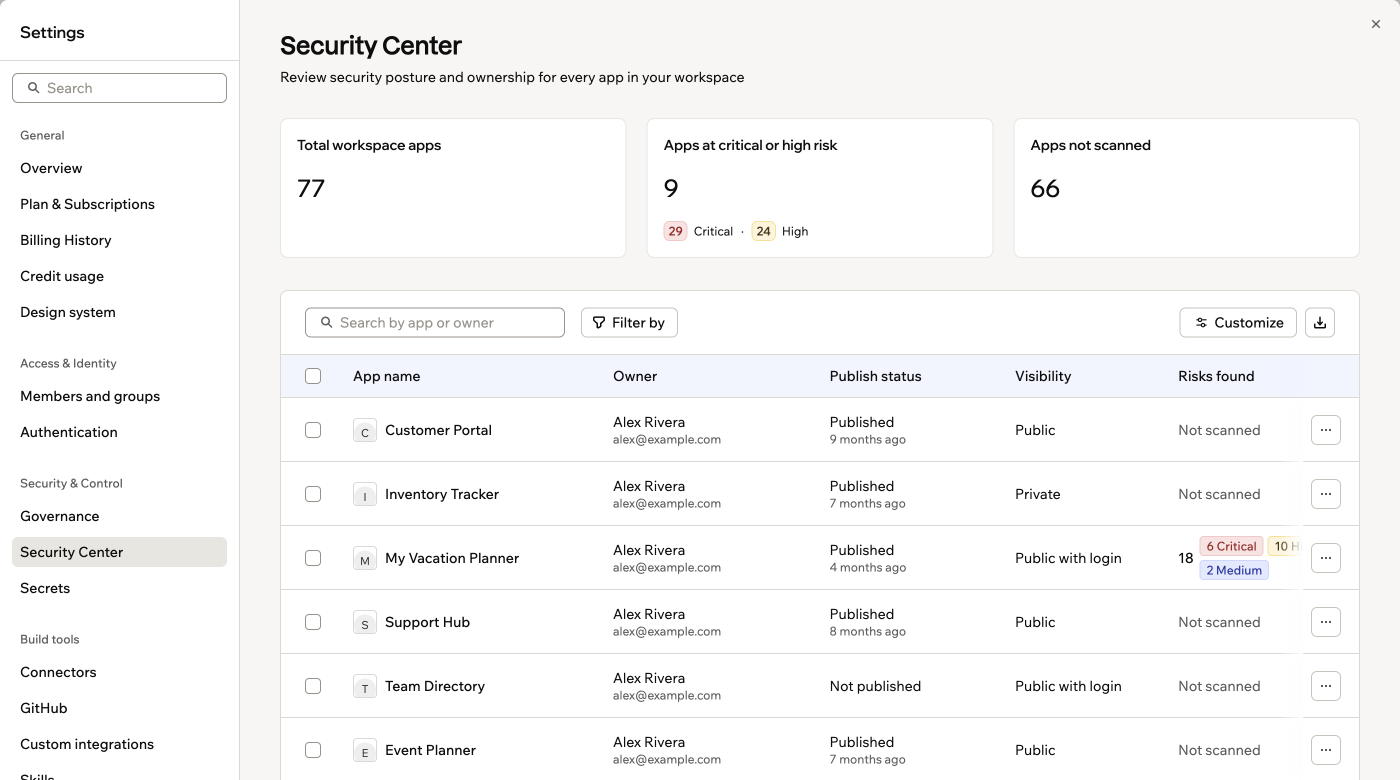Click the Event Planner app letter icon
This screenshot has width=1400, height=780.
click(365, 751)
